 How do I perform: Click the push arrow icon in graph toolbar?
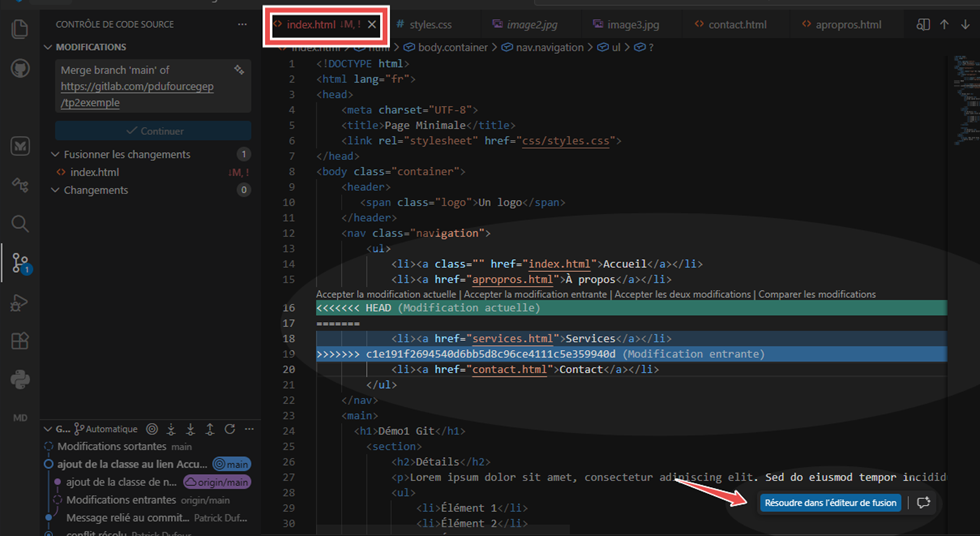click(x=210, y=429)
